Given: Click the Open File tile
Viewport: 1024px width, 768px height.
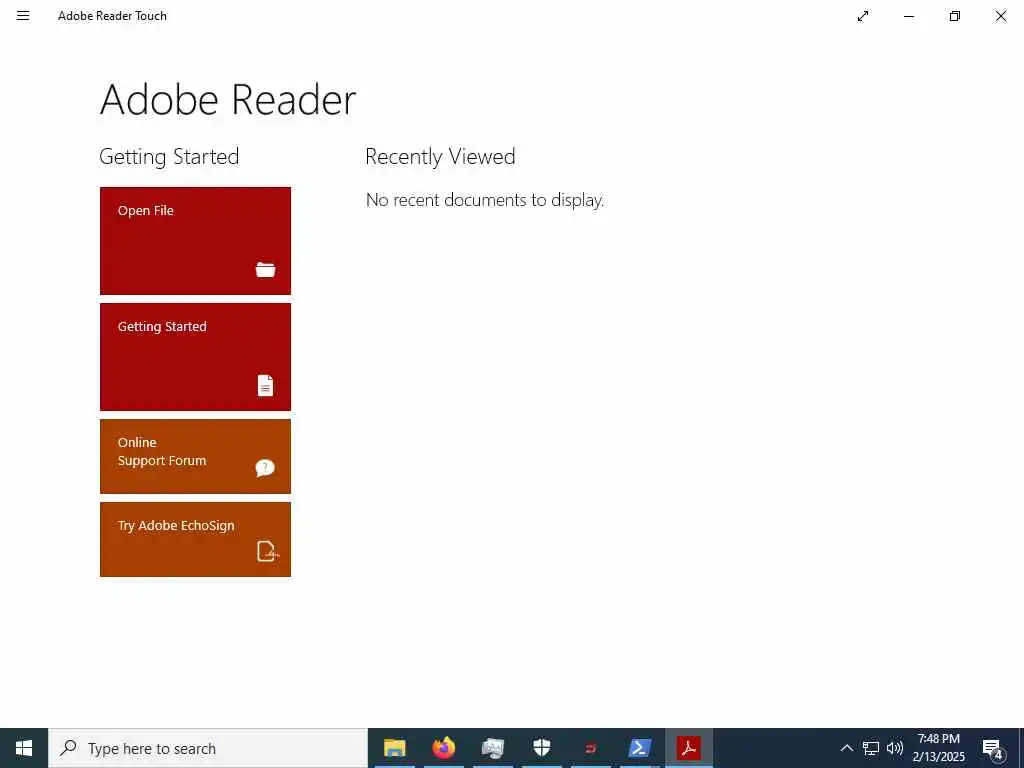Looking at the screenshot, I should (x=195, y=241).
